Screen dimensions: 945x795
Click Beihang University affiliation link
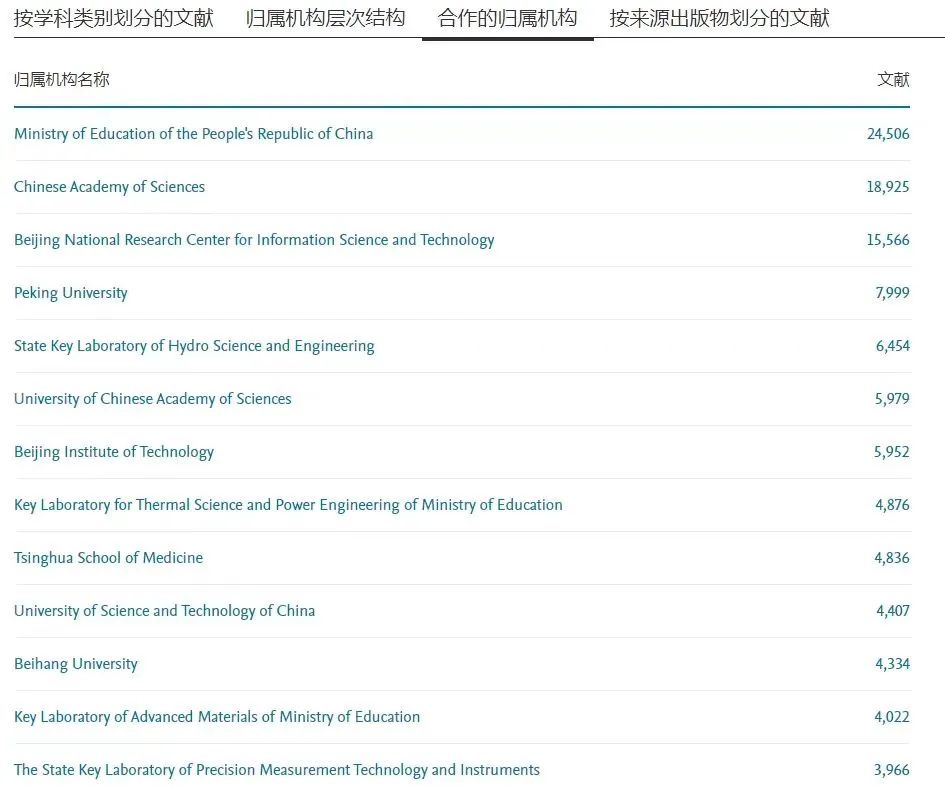click(x=76, y=664)
